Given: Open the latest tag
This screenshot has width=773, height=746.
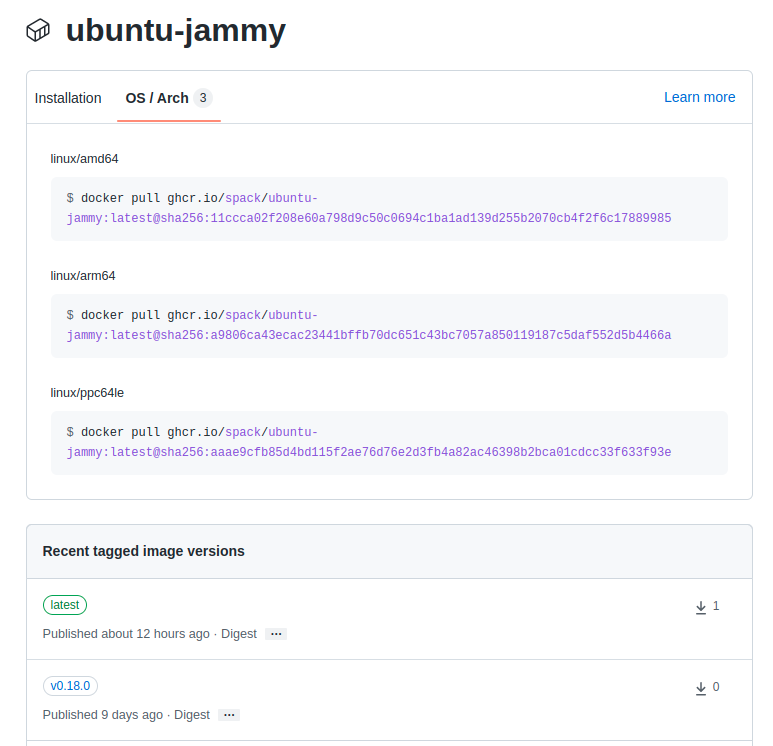Looking at the screenshot, I should (65, 605).
